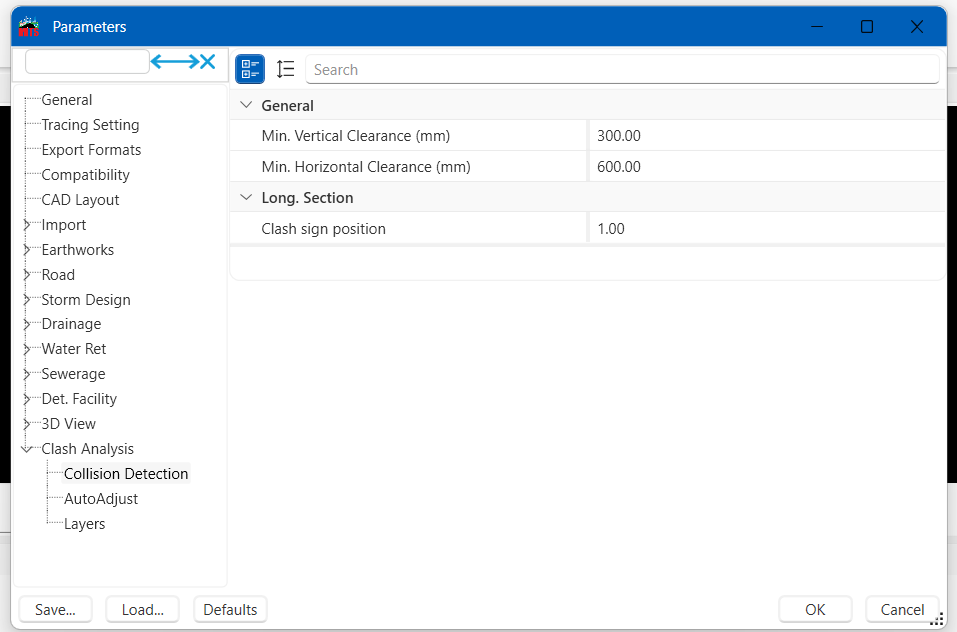Click the tree filter text box
Screen dimensions: 957x632
click(87, 62)
